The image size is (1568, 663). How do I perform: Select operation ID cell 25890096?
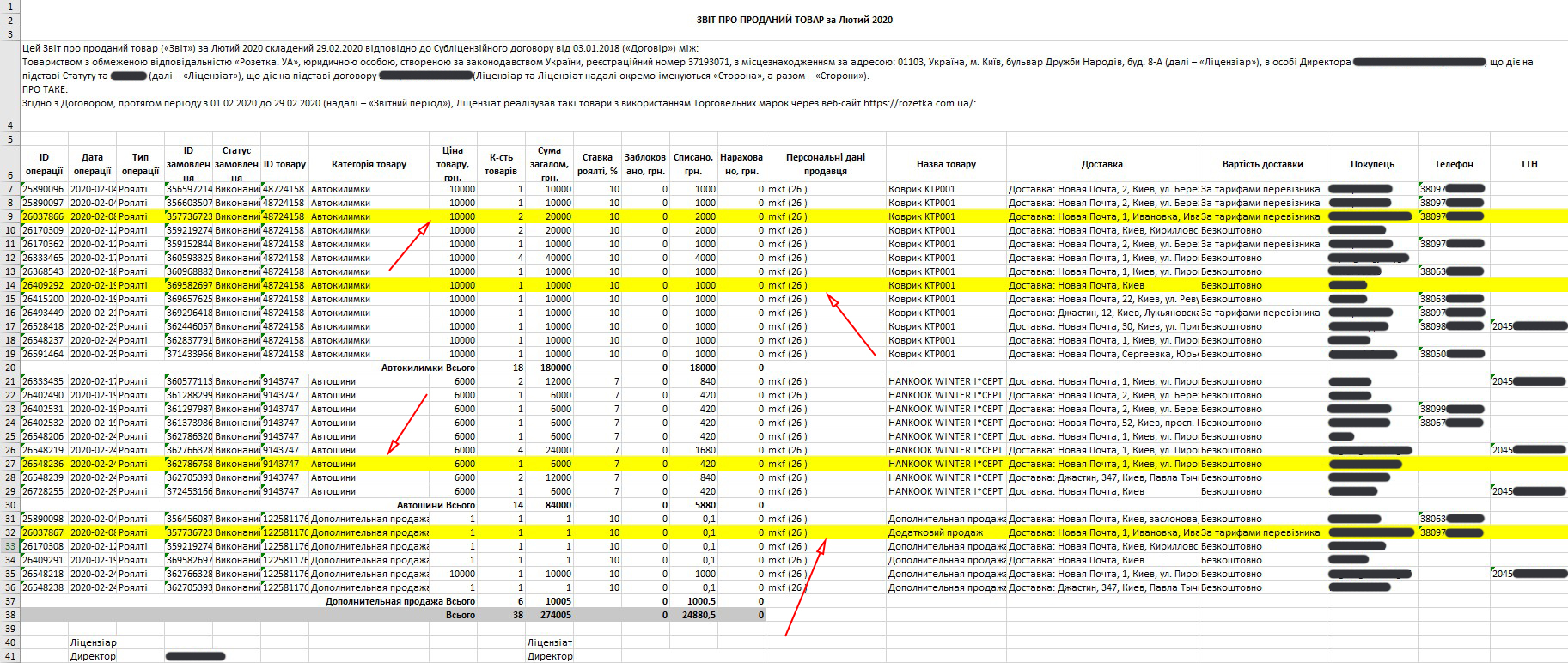coord(44,189)
